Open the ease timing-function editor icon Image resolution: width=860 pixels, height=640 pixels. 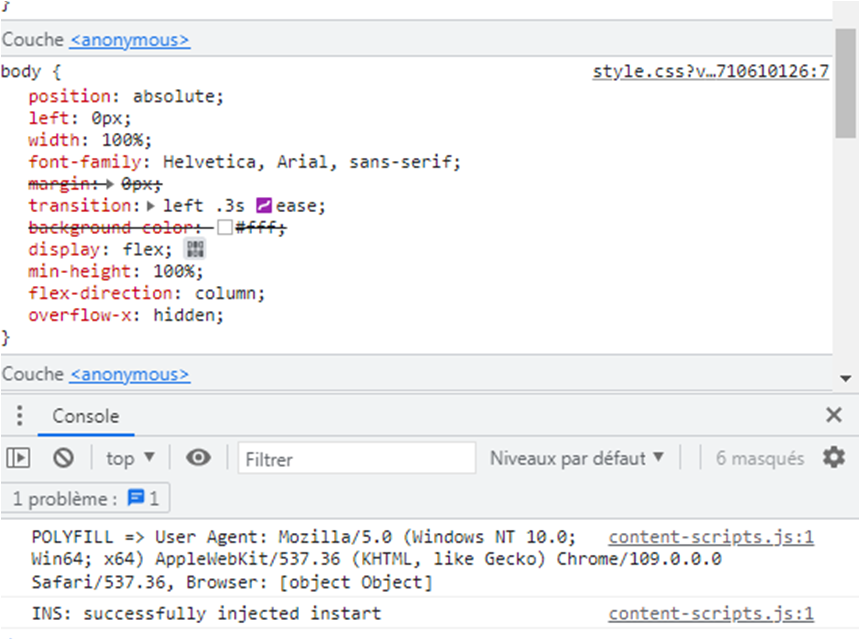pos(264,205)
